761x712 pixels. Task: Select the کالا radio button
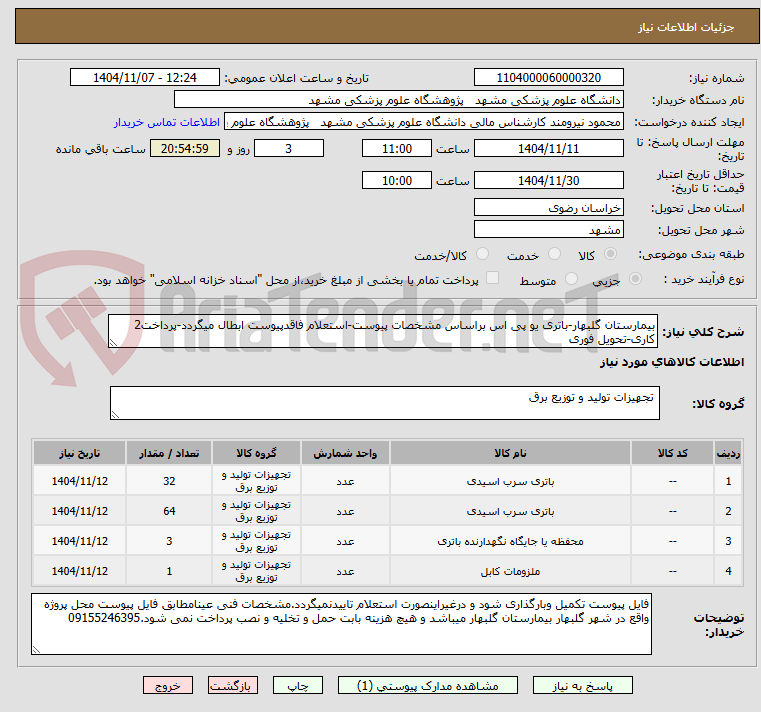pyautogui.click(x=610, y=254)
